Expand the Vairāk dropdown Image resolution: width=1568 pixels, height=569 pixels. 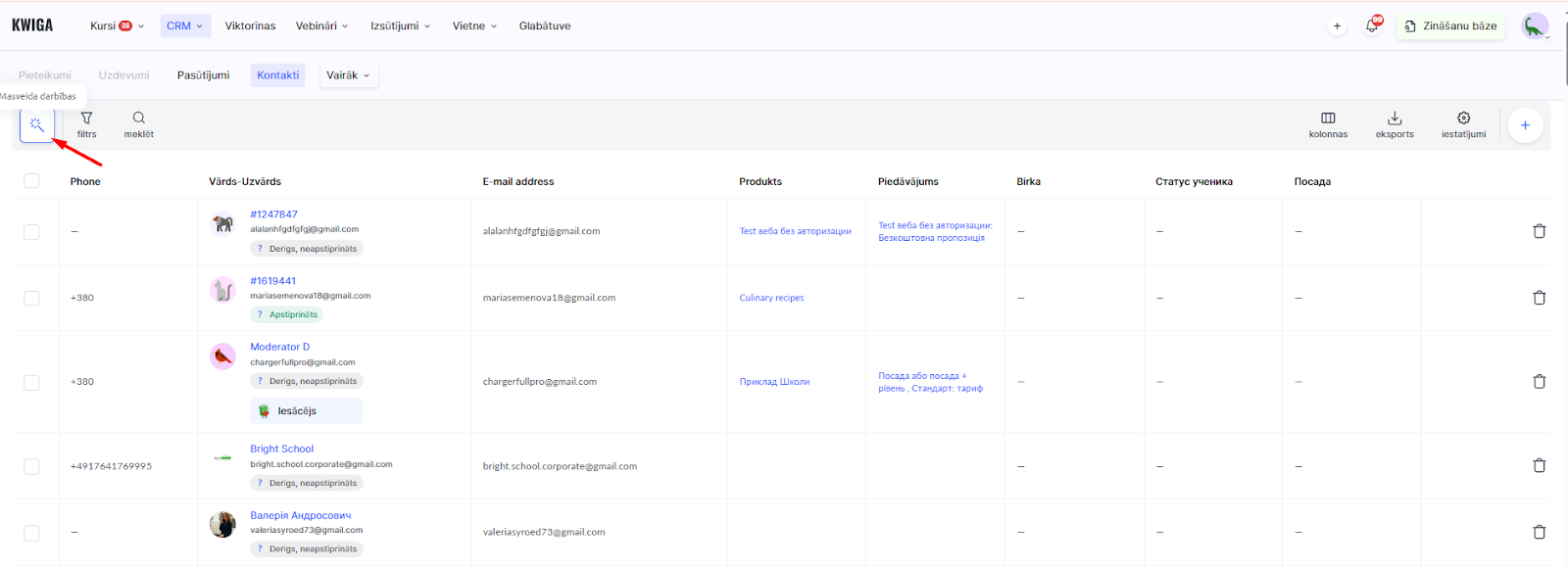348,75
